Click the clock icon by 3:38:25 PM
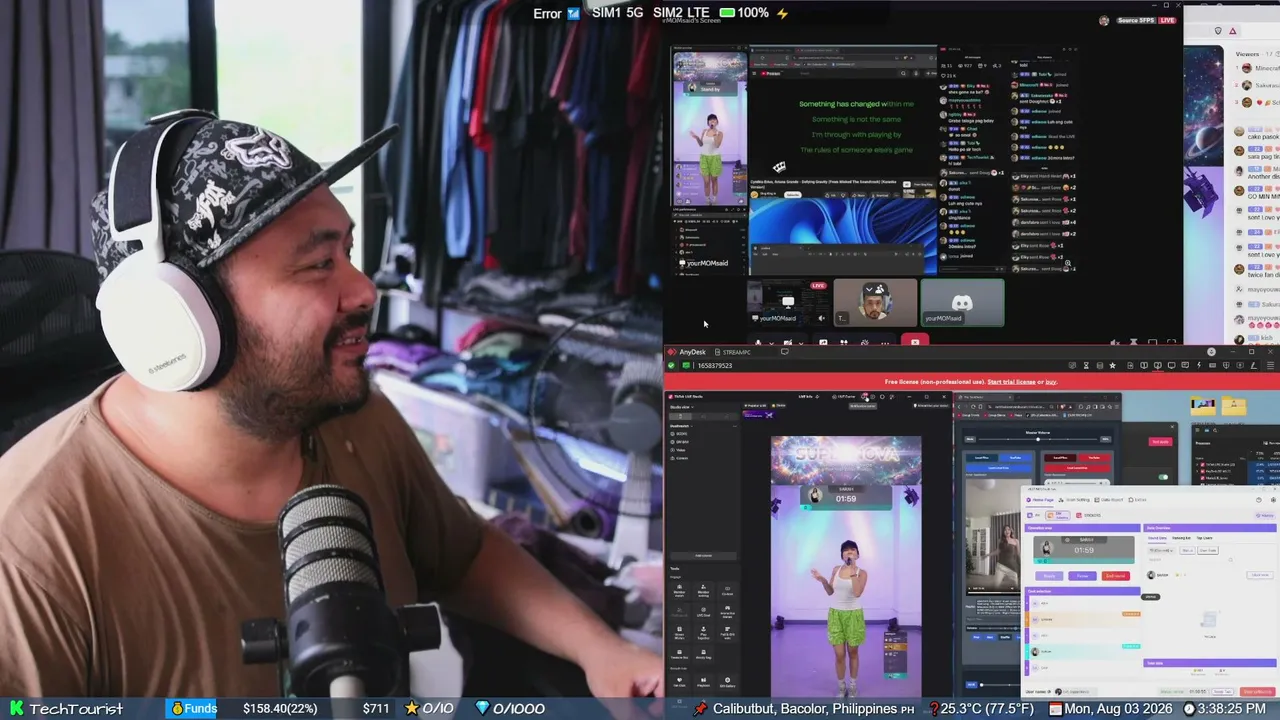This screenshot has height=720, width=1280. (1189, 708)
